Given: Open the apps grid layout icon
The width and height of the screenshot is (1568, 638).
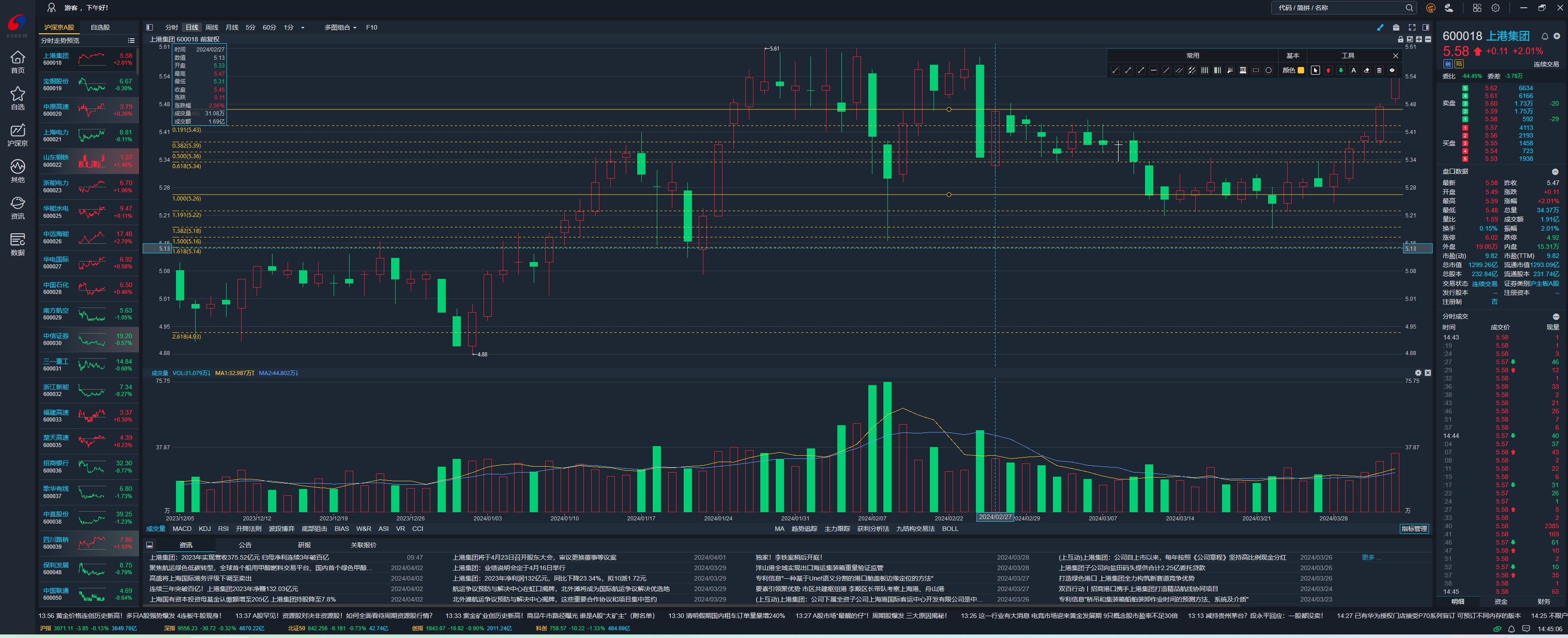Looking at the screenshot, I should click(1477, 8).
